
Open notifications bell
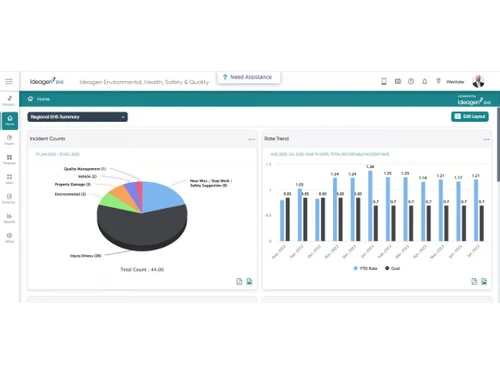[x=425, y=81]
